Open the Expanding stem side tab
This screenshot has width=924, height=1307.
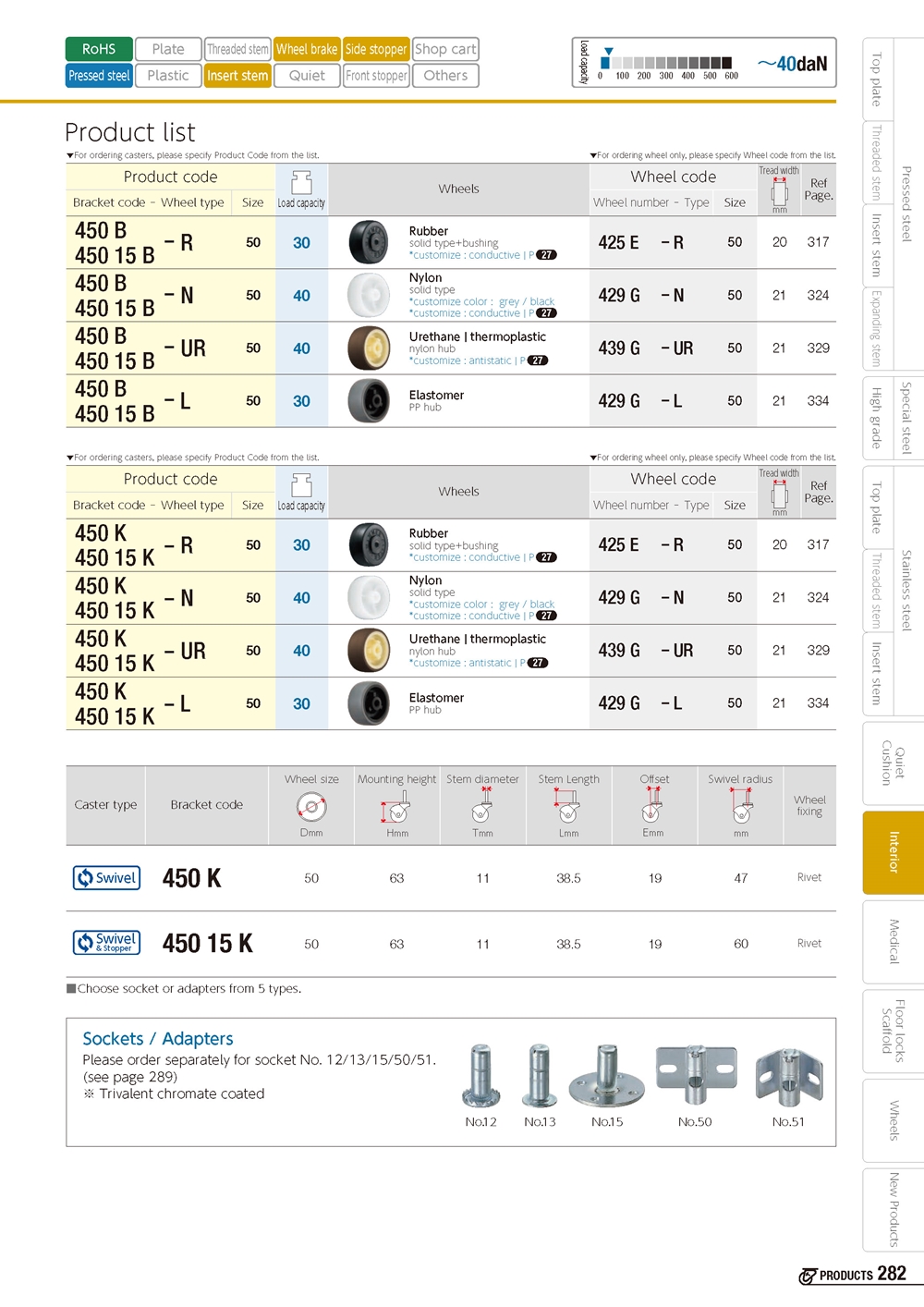tap(876, 328)
